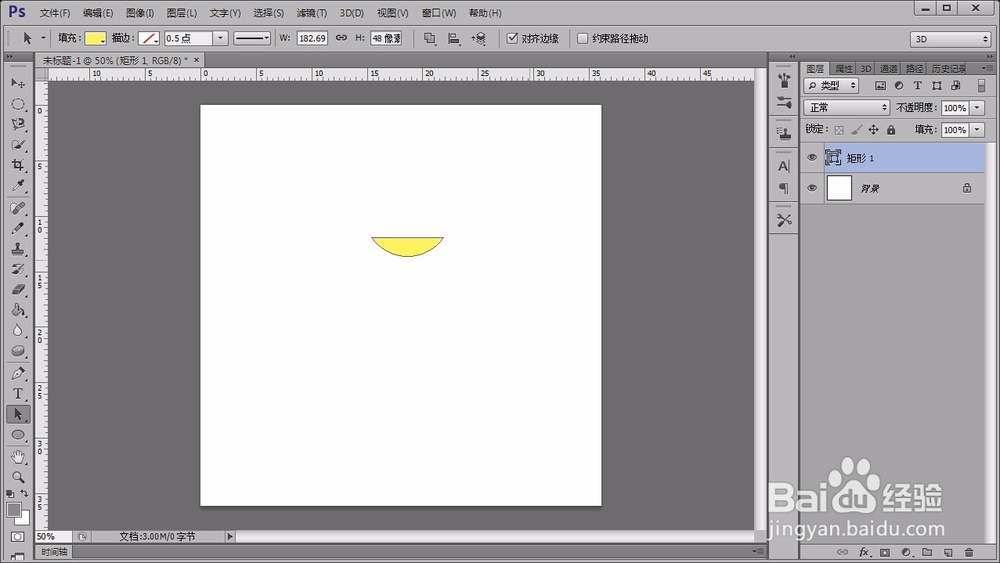1000x563 pixels.
Task: Select the Elliptical Marquee tool
Action: [18, 104]
